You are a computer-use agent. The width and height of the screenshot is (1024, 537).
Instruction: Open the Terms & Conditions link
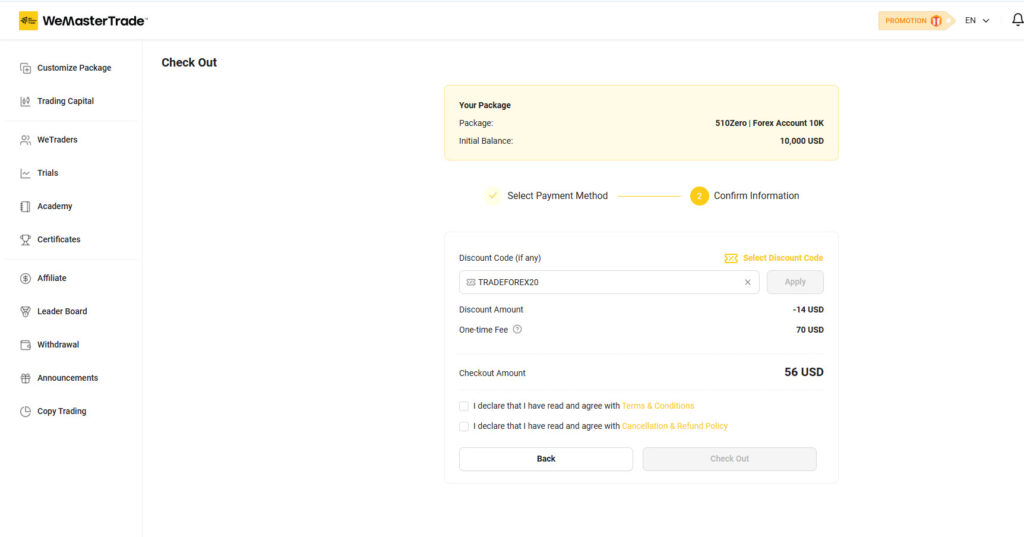[x=658, y=406]
